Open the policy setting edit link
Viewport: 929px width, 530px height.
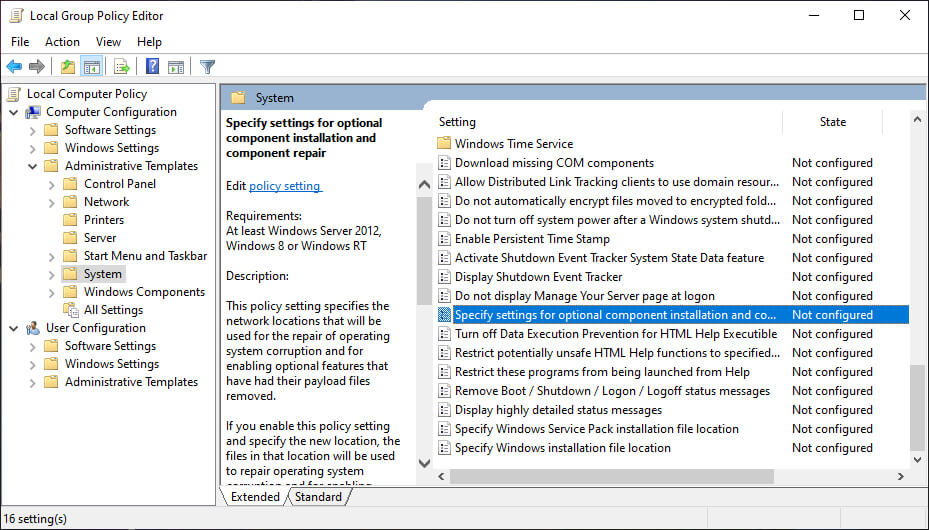(285, 186)
